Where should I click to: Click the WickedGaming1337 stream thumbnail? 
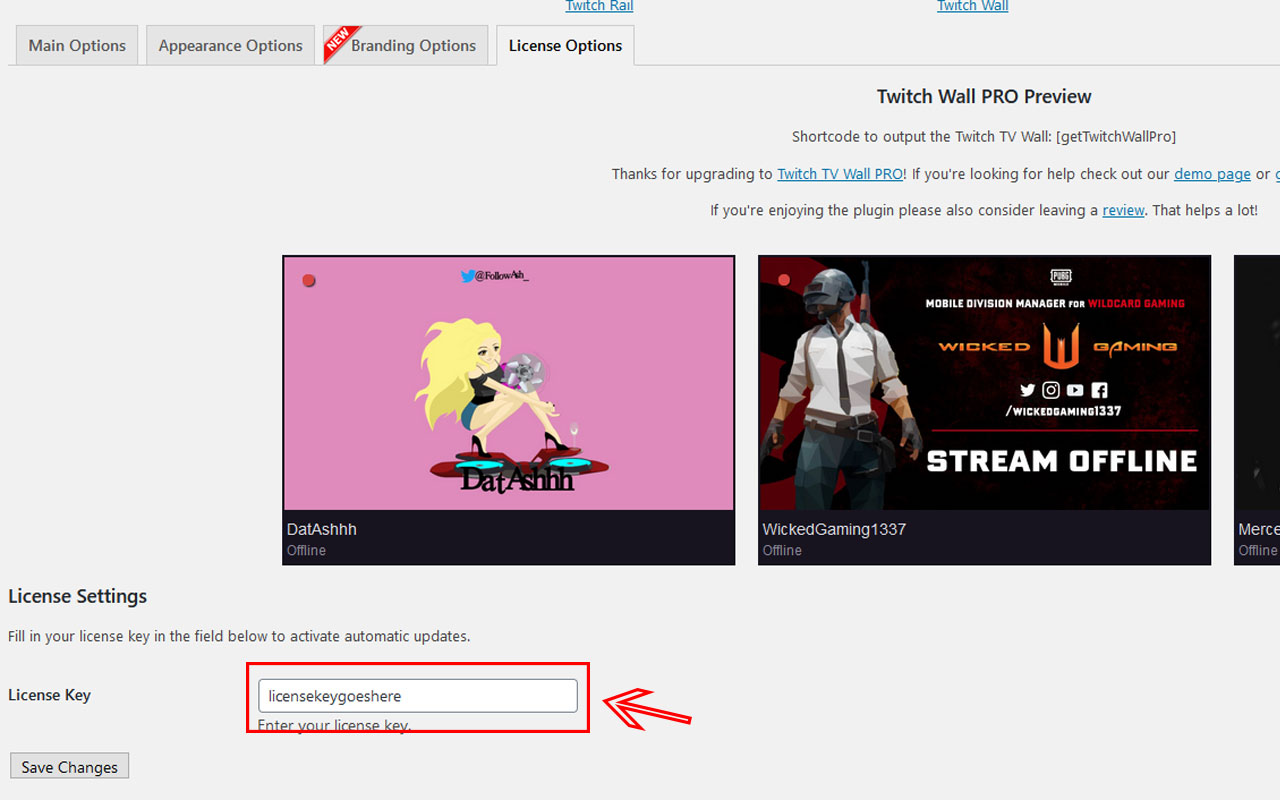point(984,383)
